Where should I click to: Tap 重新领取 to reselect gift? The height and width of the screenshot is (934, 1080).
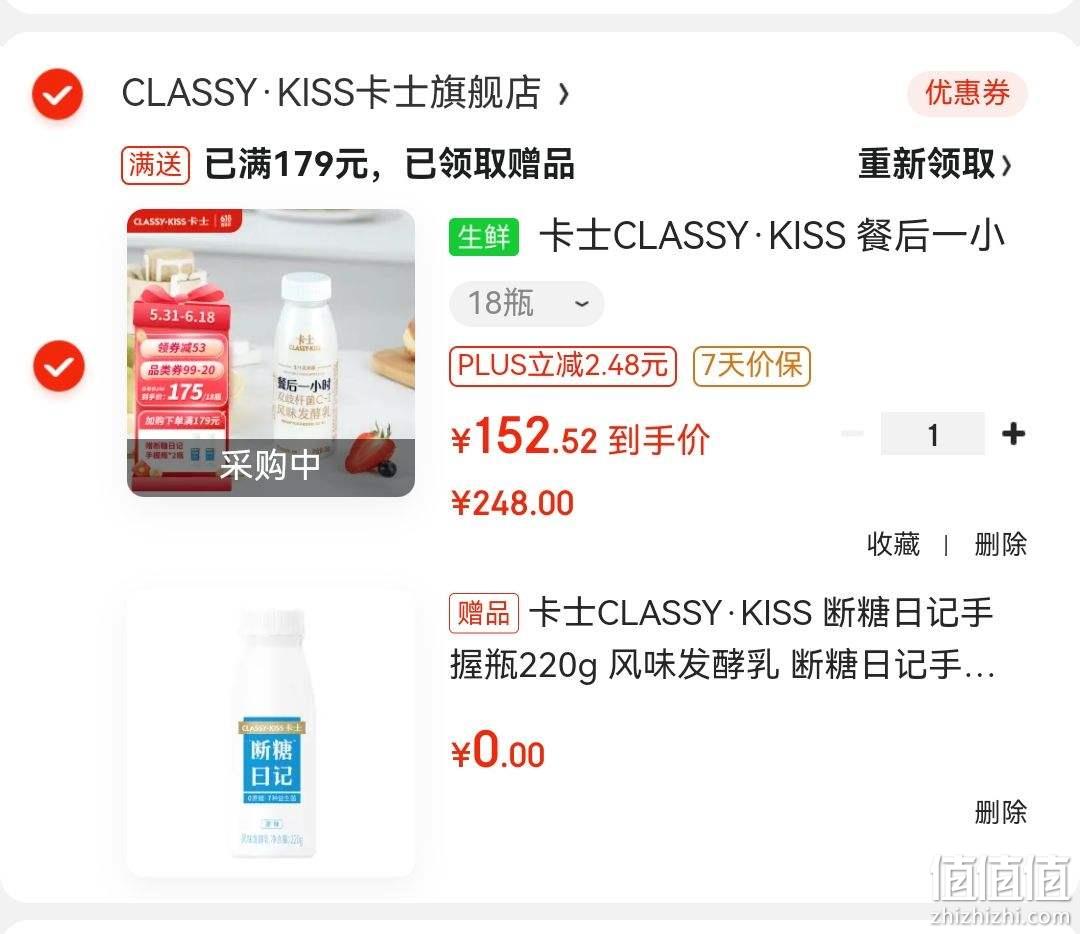(935, 165)
